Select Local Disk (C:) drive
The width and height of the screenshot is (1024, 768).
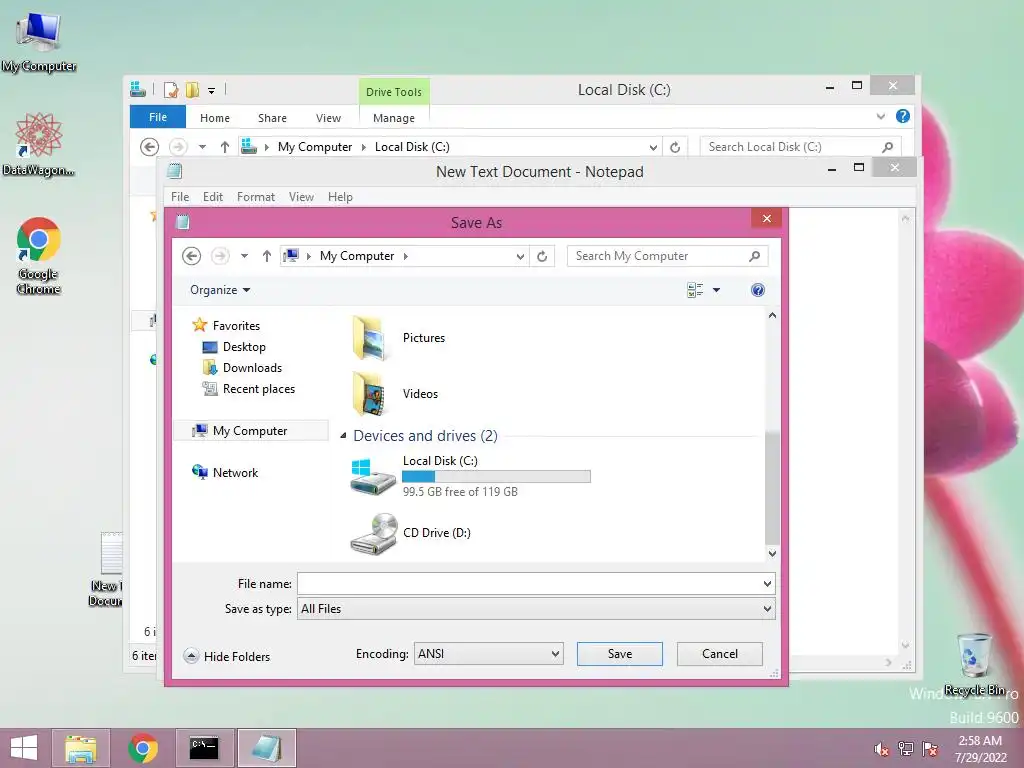click(x=471, y=477)
